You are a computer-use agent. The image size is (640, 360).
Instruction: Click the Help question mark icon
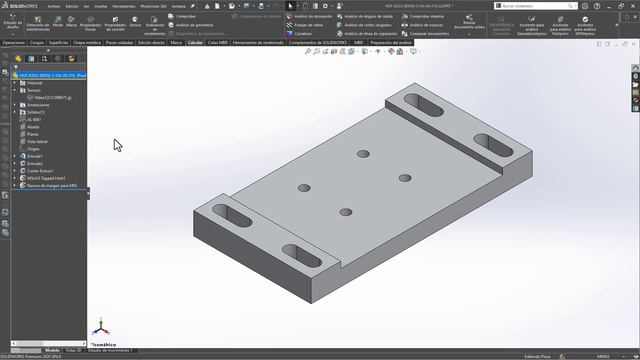(x=597, y=6)
